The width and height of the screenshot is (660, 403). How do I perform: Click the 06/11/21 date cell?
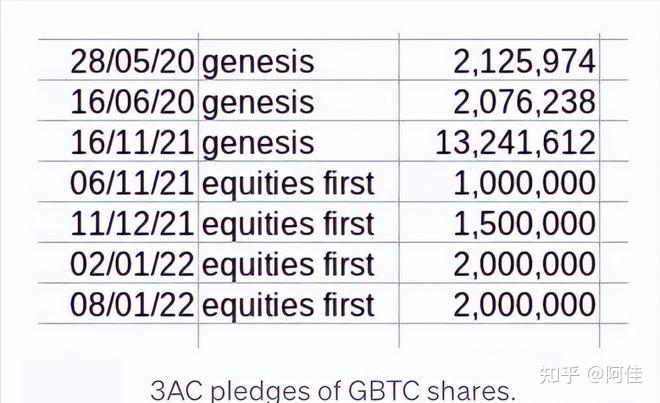click(x=118, y=181)
